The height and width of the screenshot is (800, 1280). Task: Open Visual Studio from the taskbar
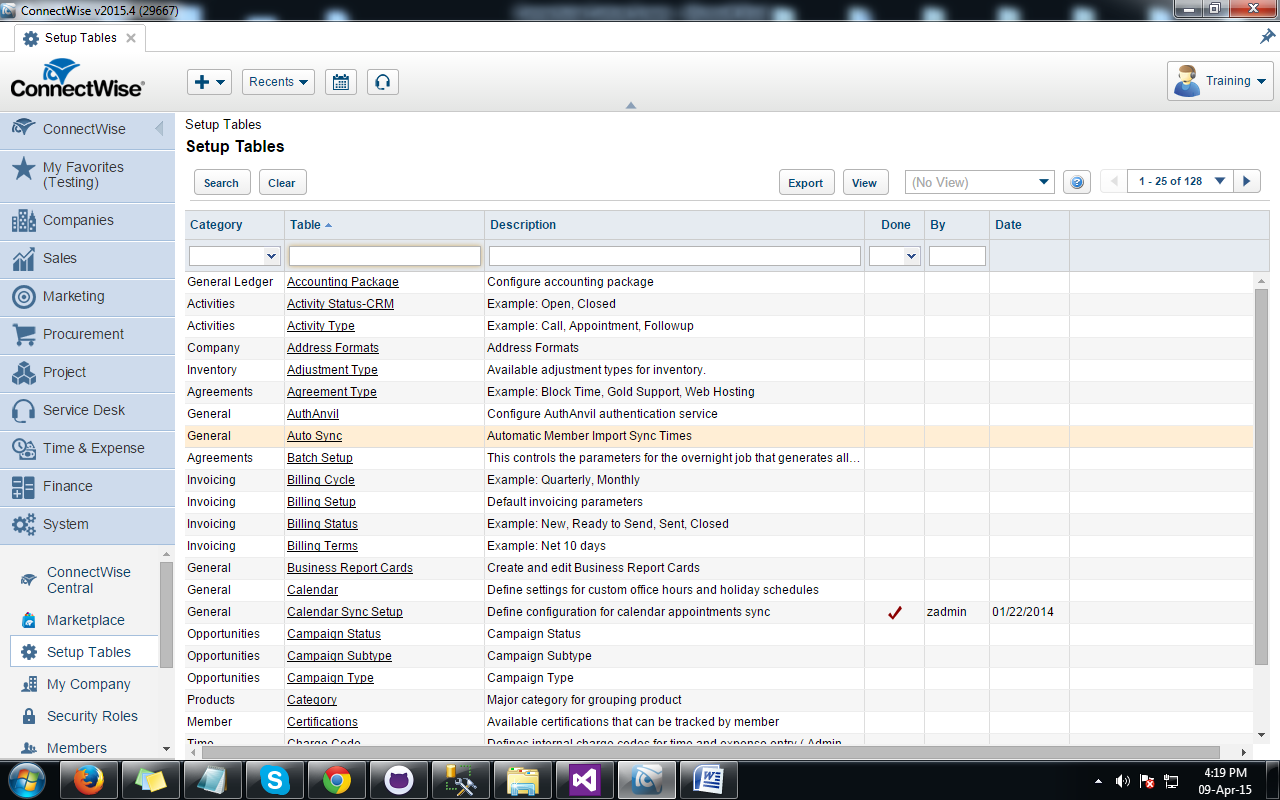coord(584,779)
